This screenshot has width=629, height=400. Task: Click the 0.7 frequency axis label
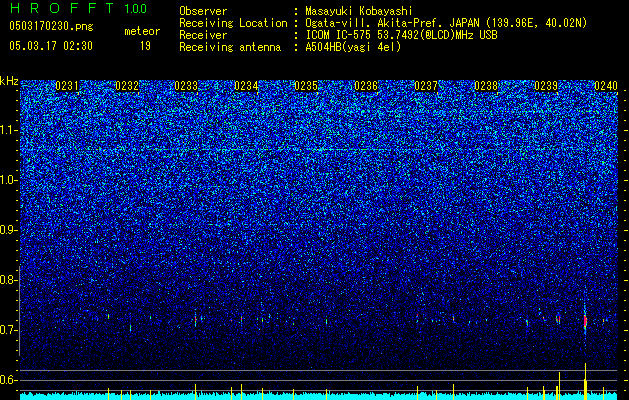9,330
